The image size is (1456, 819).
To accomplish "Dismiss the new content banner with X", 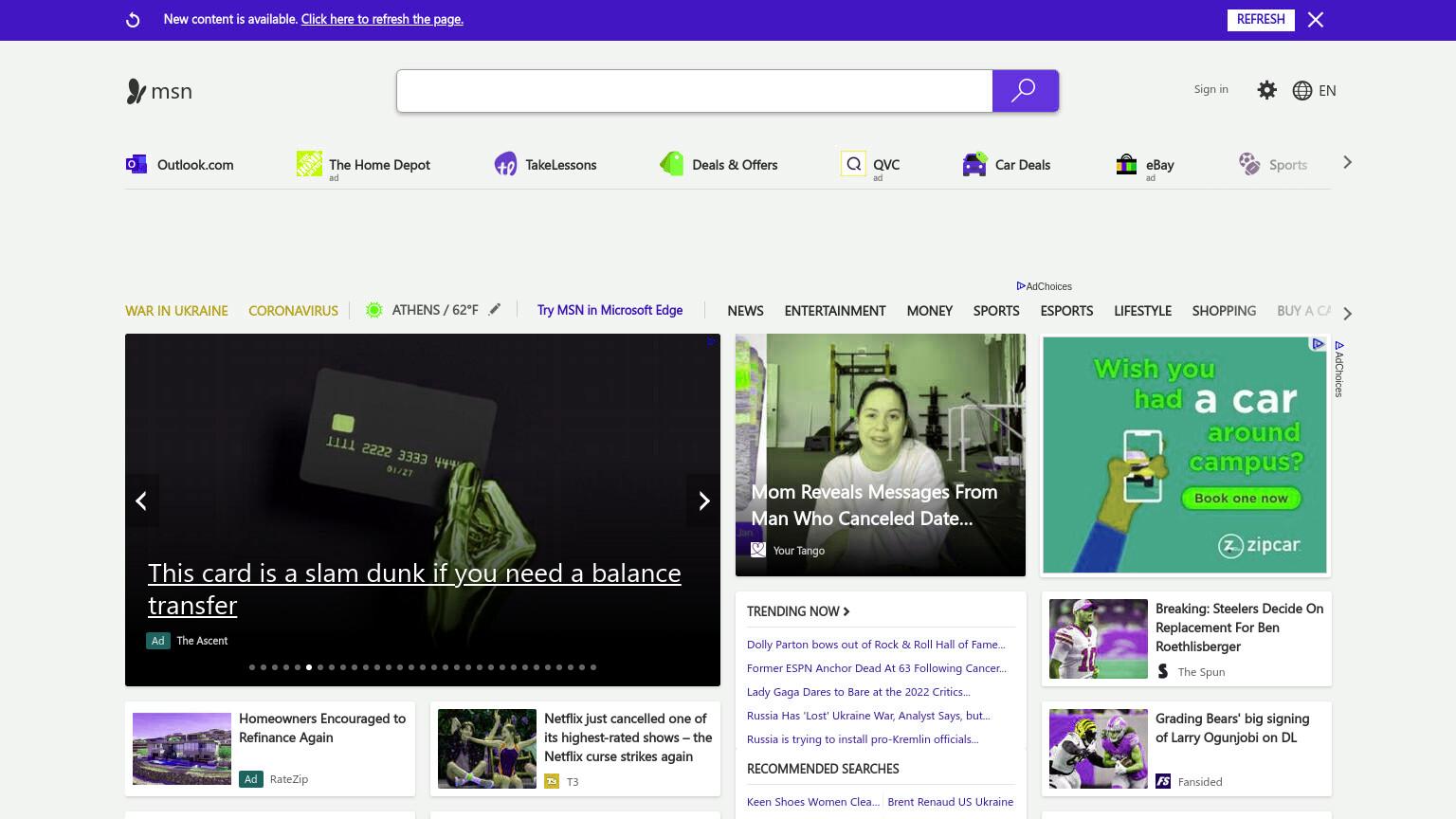I will click(x=1316, y=20).
